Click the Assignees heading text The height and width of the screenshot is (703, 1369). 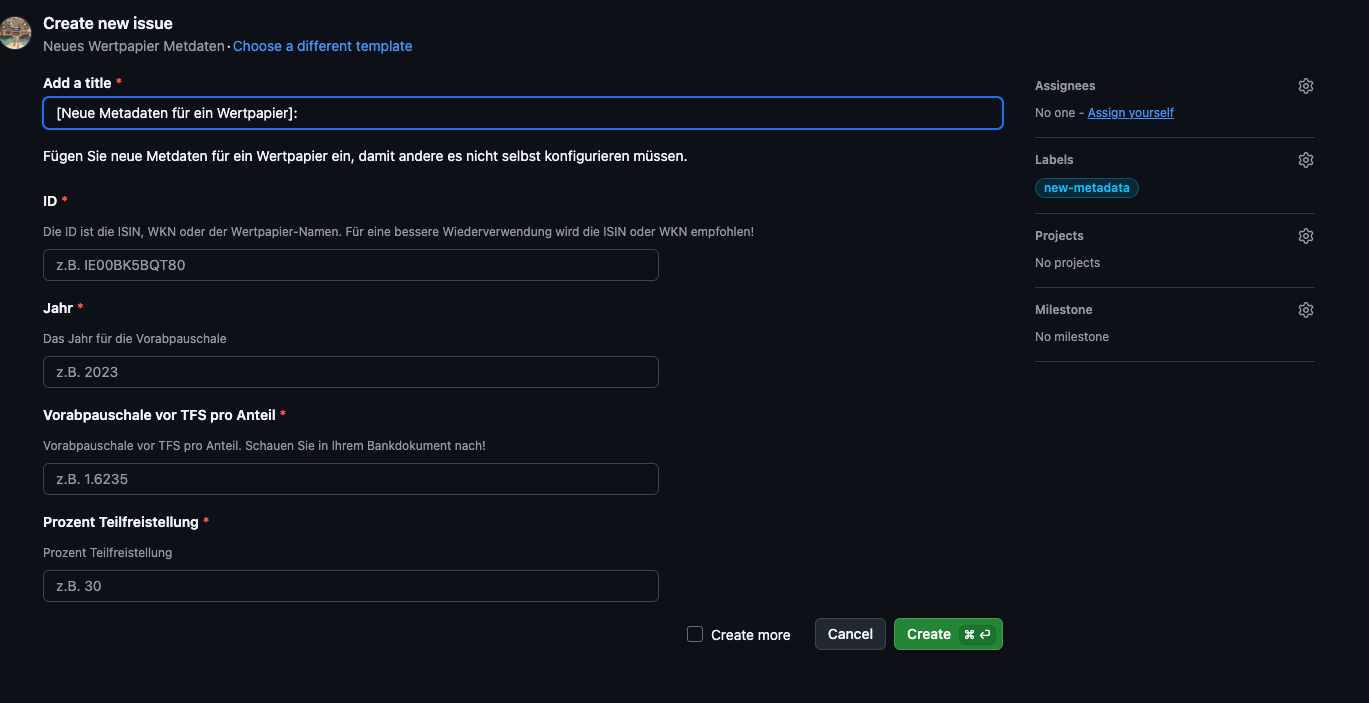click(x=1065, y=86)
